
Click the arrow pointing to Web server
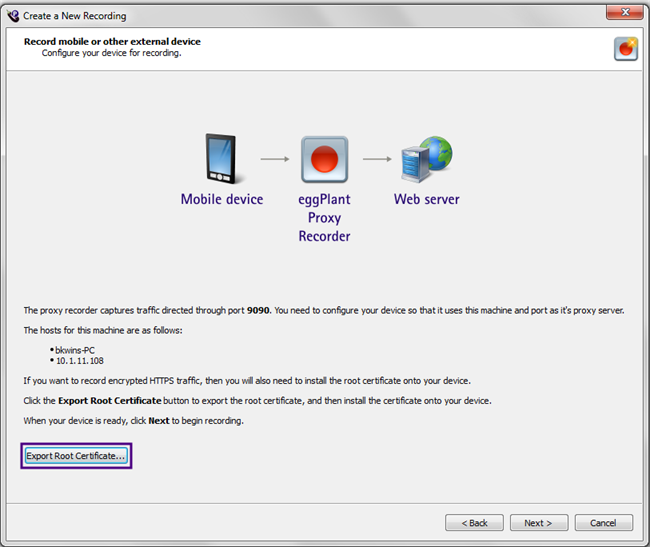pyautogui.click(x=376, y=158)
